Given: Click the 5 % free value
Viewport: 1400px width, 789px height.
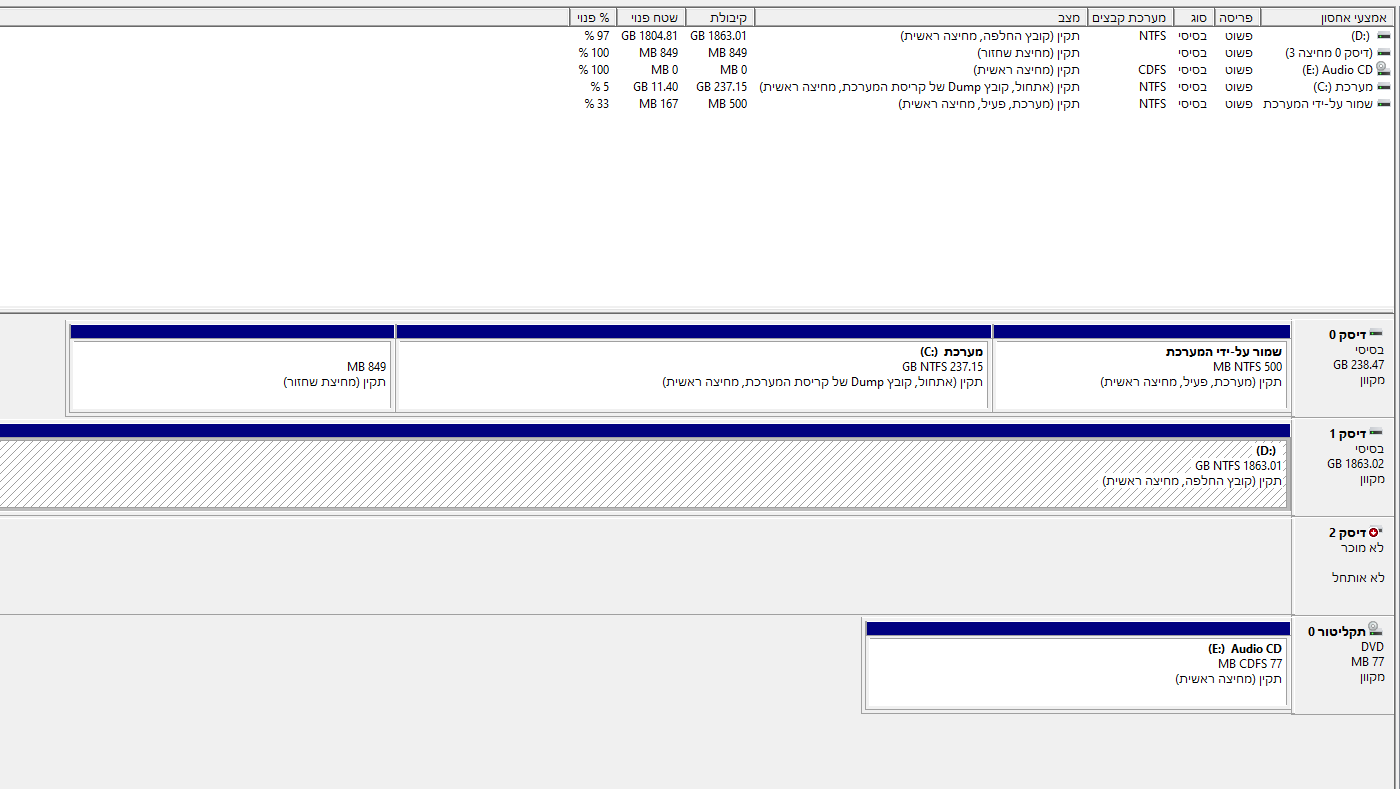Looking at the screenshot, I should [600, 87].
